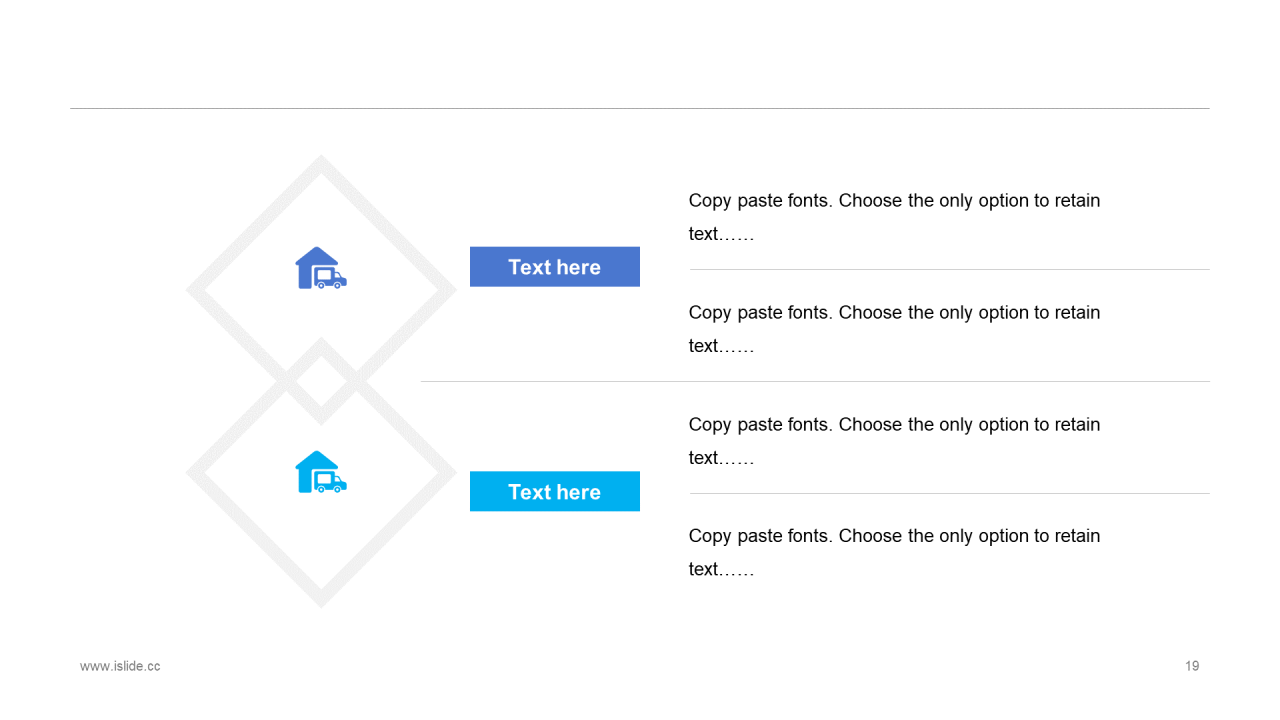This screenshot has width=1280, height=720.
Task: Select the dark blue 'Text here' label
Action: 555,267
